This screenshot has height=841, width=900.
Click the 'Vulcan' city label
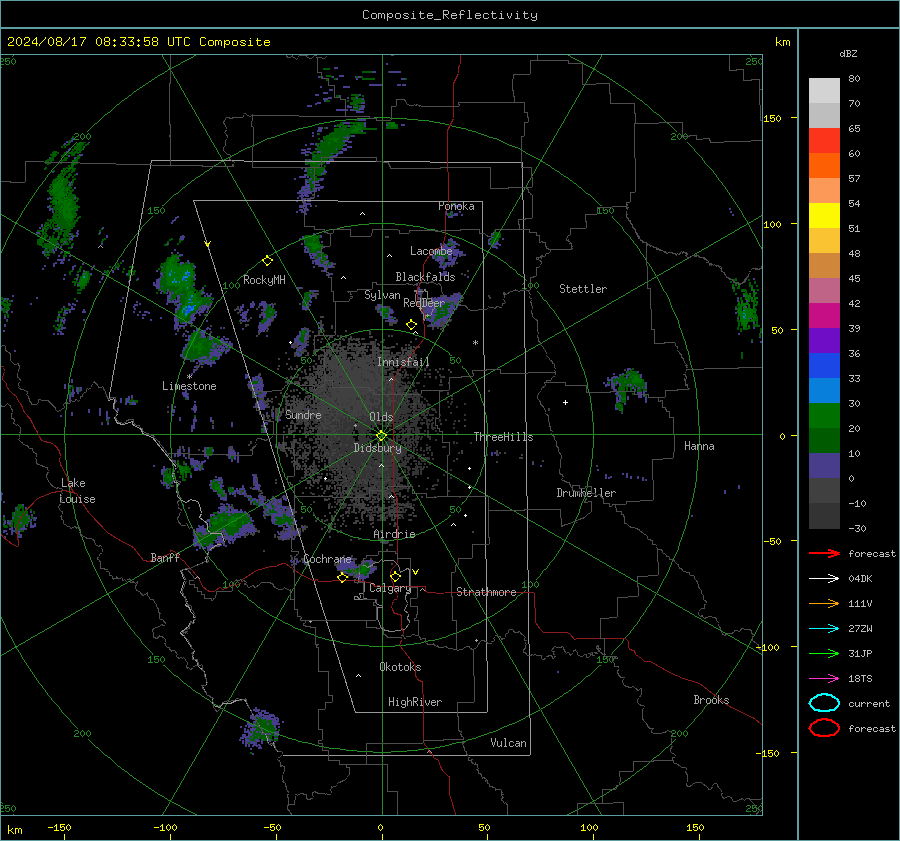point(508,743)
